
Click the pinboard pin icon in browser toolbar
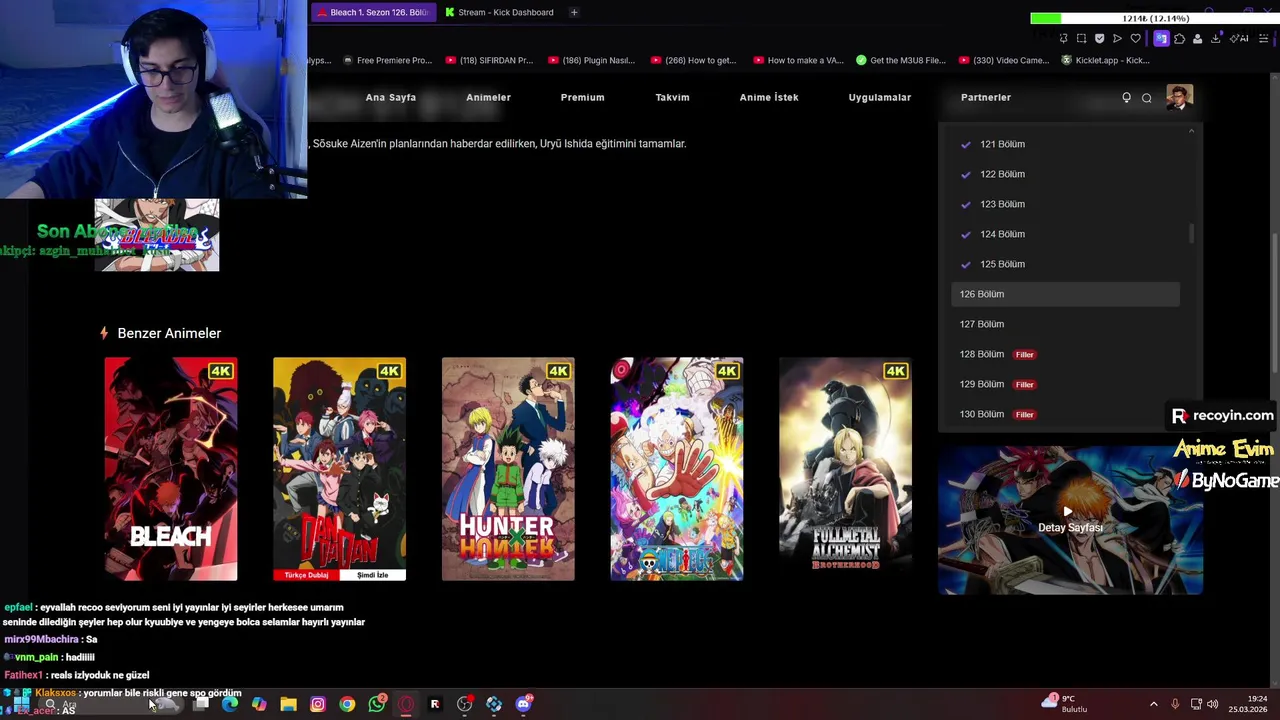1063,38
